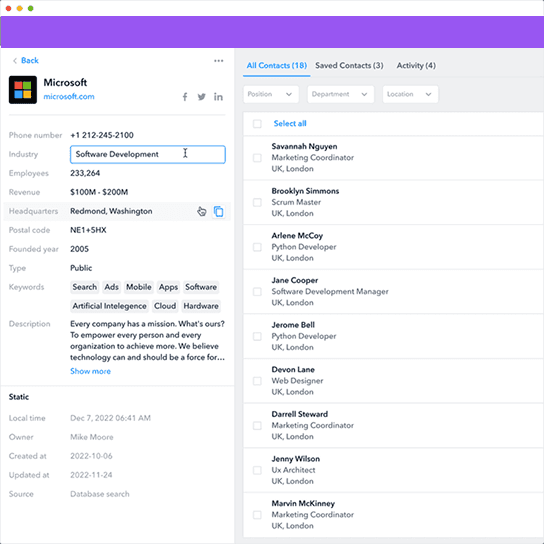Click the Revenue value $100M - $200M

(x=99, y=192)
